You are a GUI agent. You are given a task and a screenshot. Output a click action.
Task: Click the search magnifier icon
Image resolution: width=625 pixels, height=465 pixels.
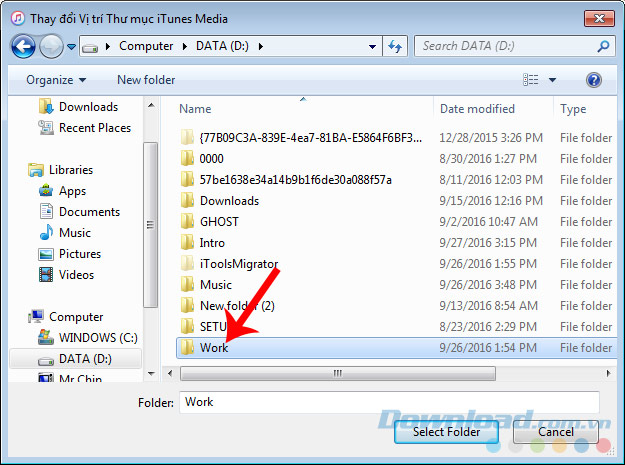pyautogui.click(x=603, y=47)
